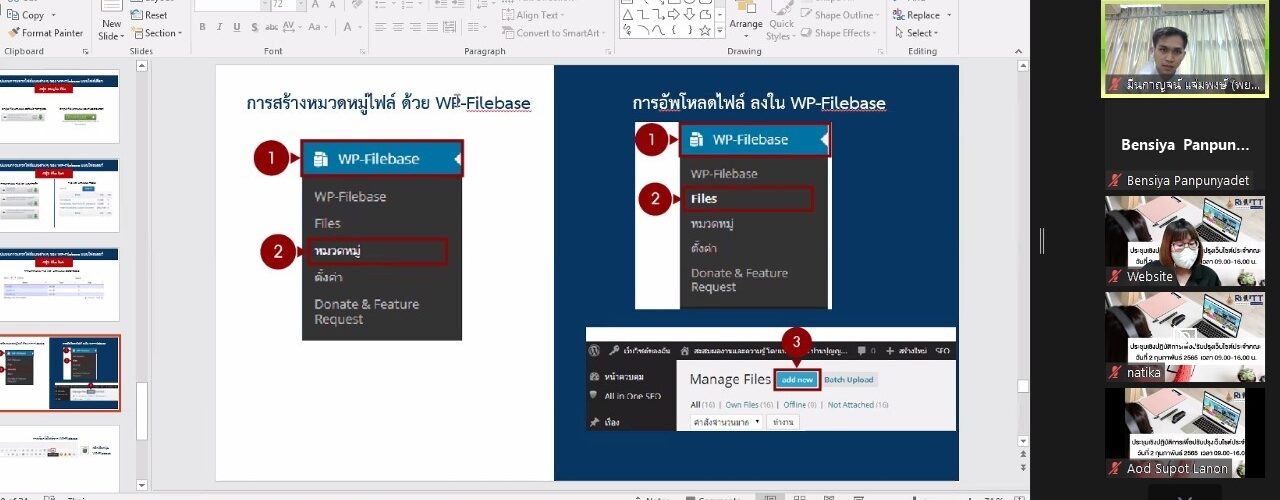The height and width of the screenshot is (500, 1280).
Task: Collapse the ribbon with the chevron
Action: click(x=1019, y=51)
